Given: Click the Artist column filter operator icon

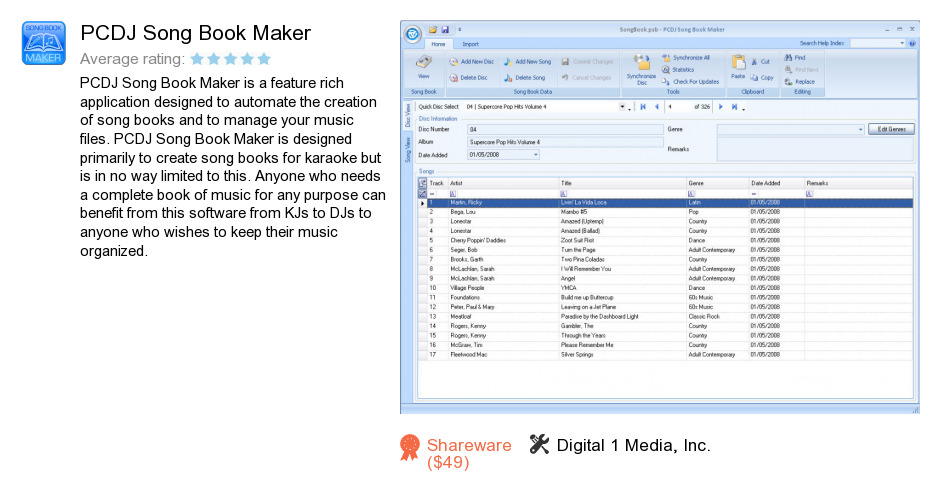Looking at the screenshot, I should coord(453,194).
